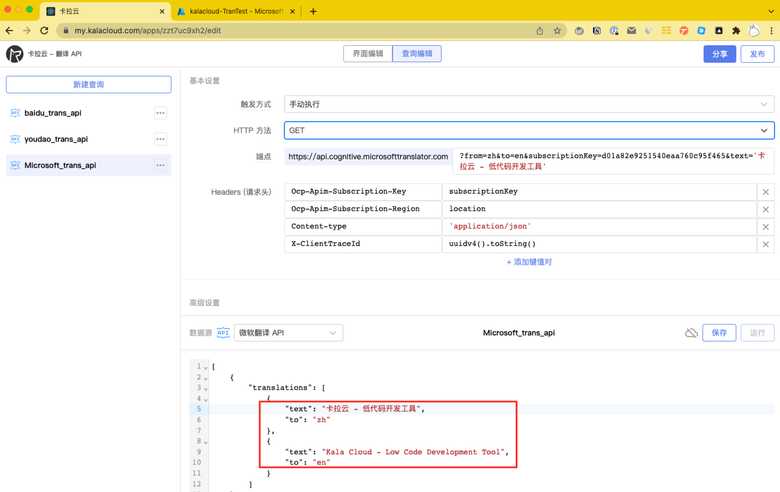
Task: Open more options for Microsoft_trans_api
Action: pyautogui.click(x=160, y=165)
